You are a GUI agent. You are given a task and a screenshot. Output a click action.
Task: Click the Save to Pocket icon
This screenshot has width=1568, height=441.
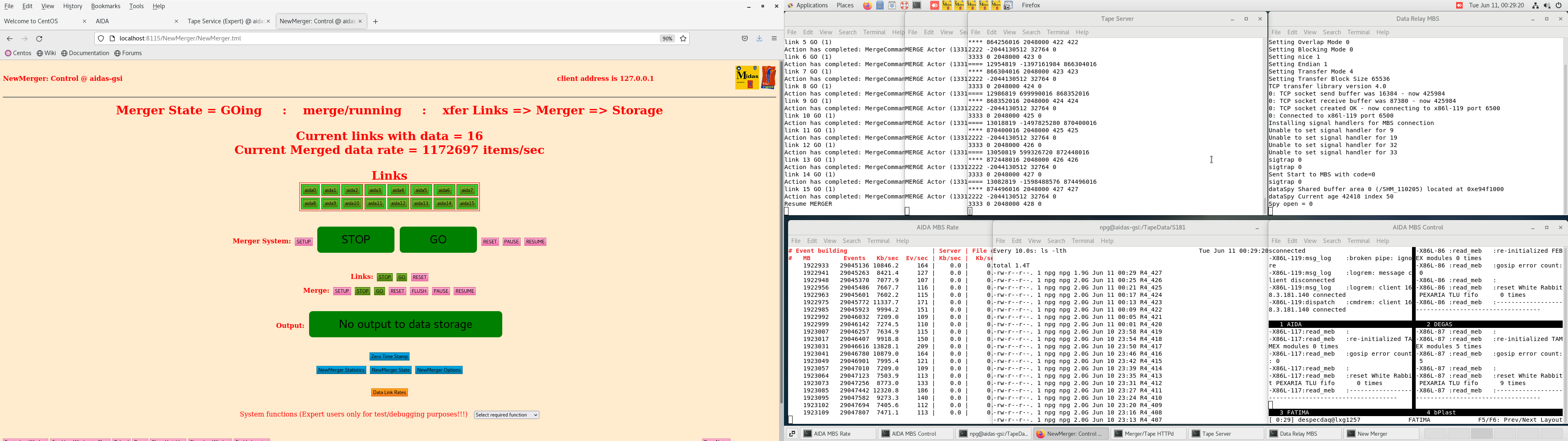pyautogui.click(x=744, y=38)
